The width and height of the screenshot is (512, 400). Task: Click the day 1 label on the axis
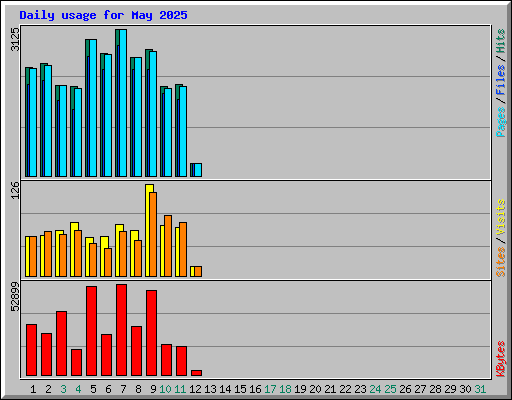33,389
